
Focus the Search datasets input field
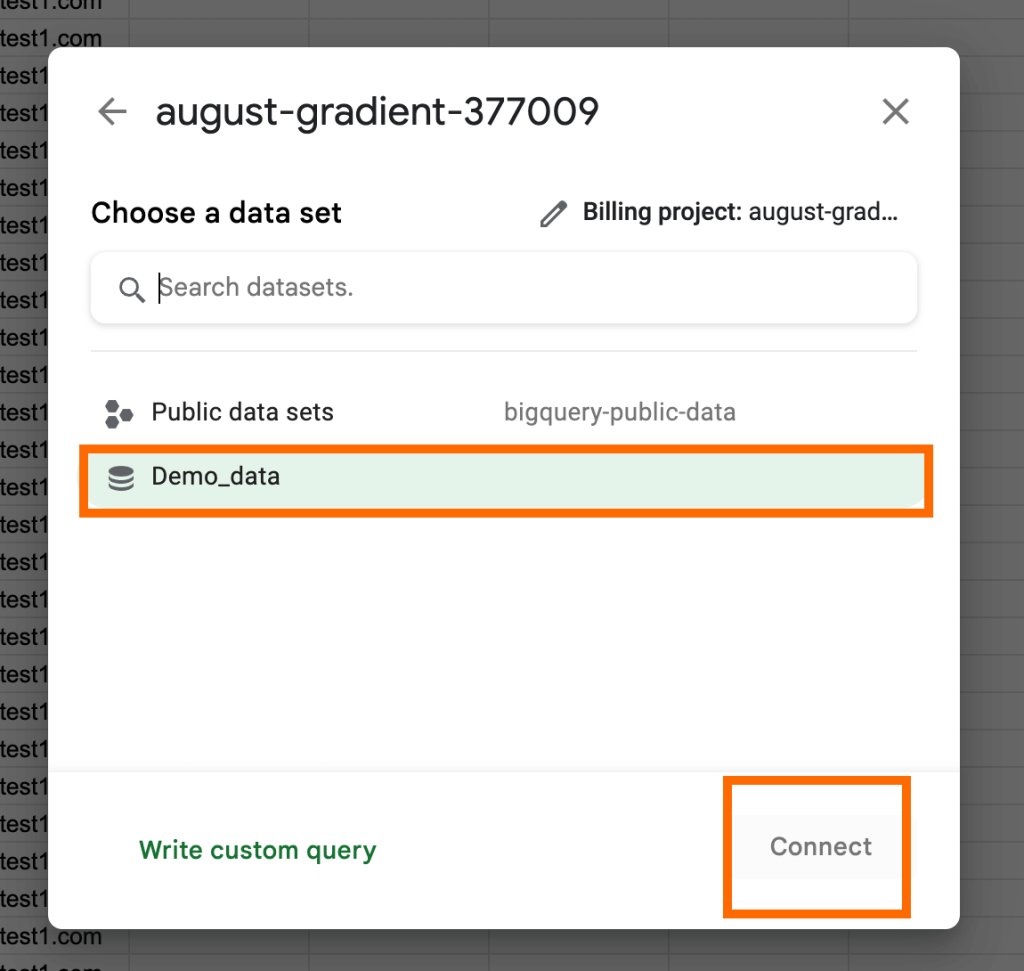click(504, 288)
